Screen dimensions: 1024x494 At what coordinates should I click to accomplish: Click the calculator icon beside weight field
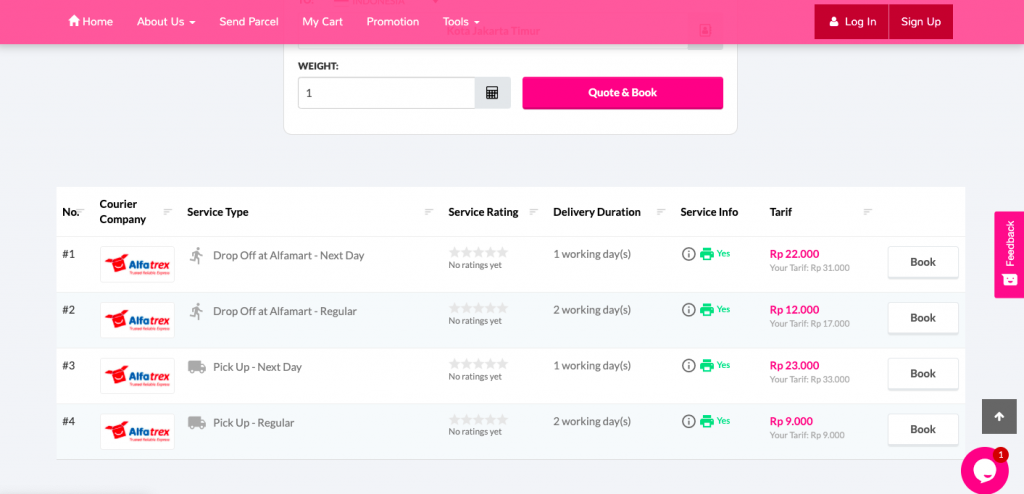(492, 93)
